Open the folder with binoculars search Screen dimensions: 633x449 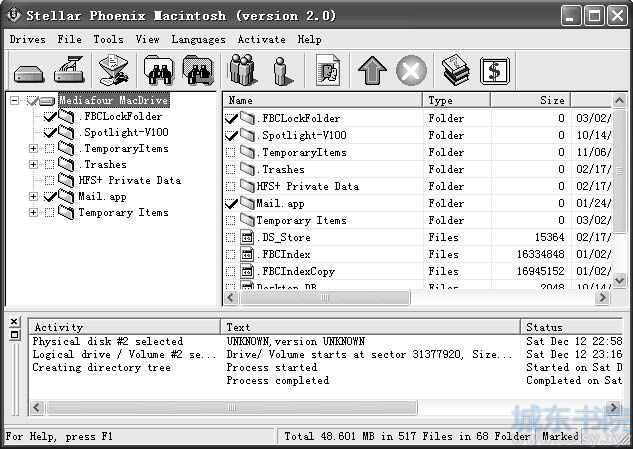[159, 71]
